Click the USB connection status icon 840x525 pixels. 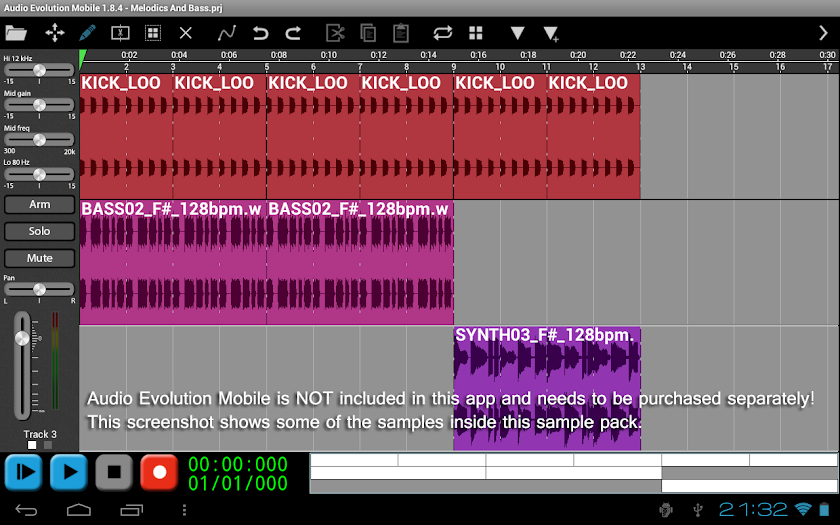[698, 509]
